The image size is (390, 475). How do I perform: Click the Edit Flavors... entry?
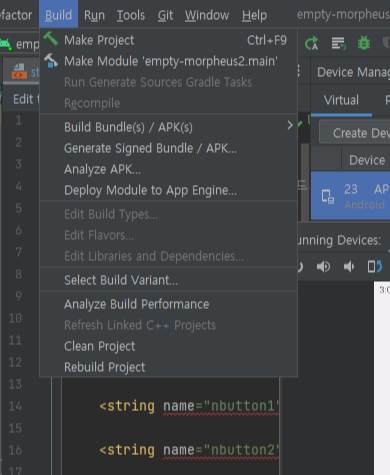tap(168, 235)
